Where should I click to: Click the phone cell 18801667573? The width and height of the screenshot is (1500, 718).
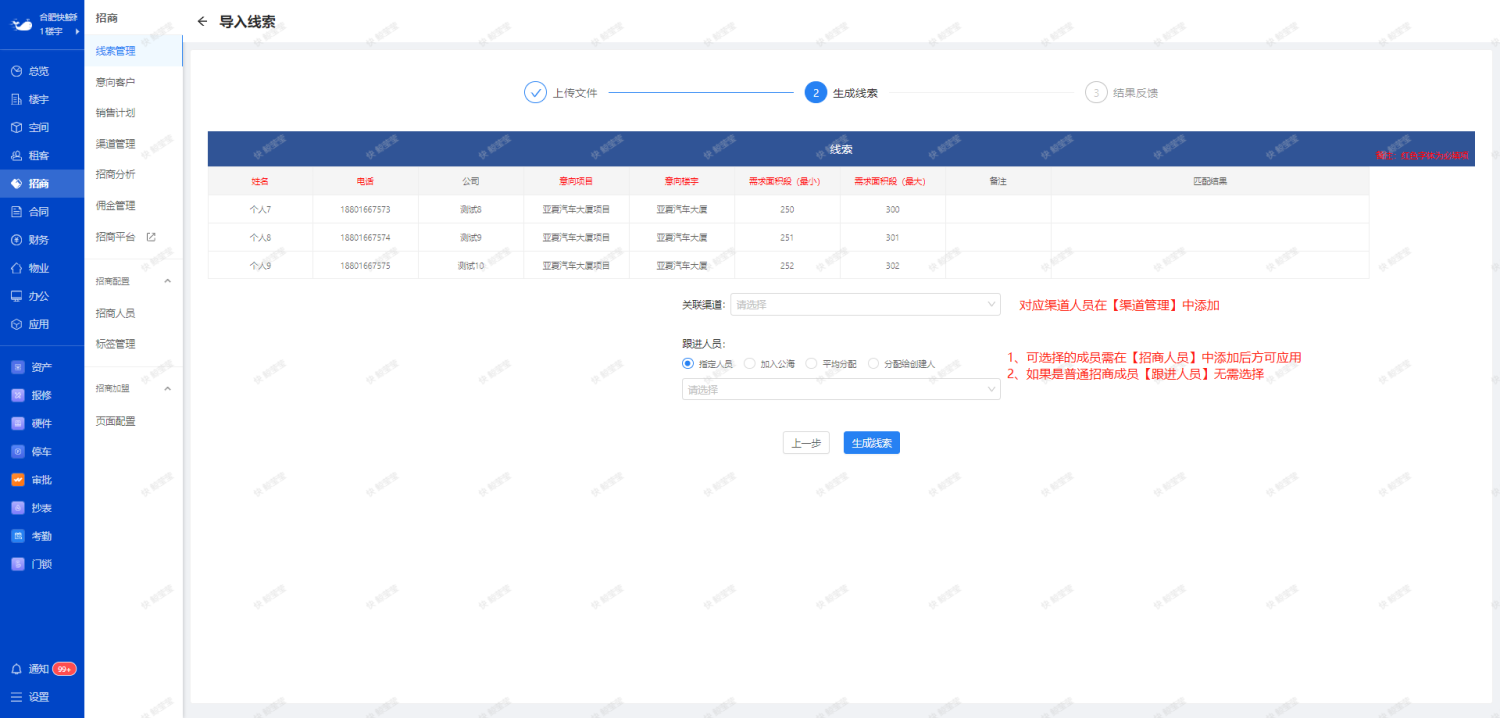coord(365,209)
